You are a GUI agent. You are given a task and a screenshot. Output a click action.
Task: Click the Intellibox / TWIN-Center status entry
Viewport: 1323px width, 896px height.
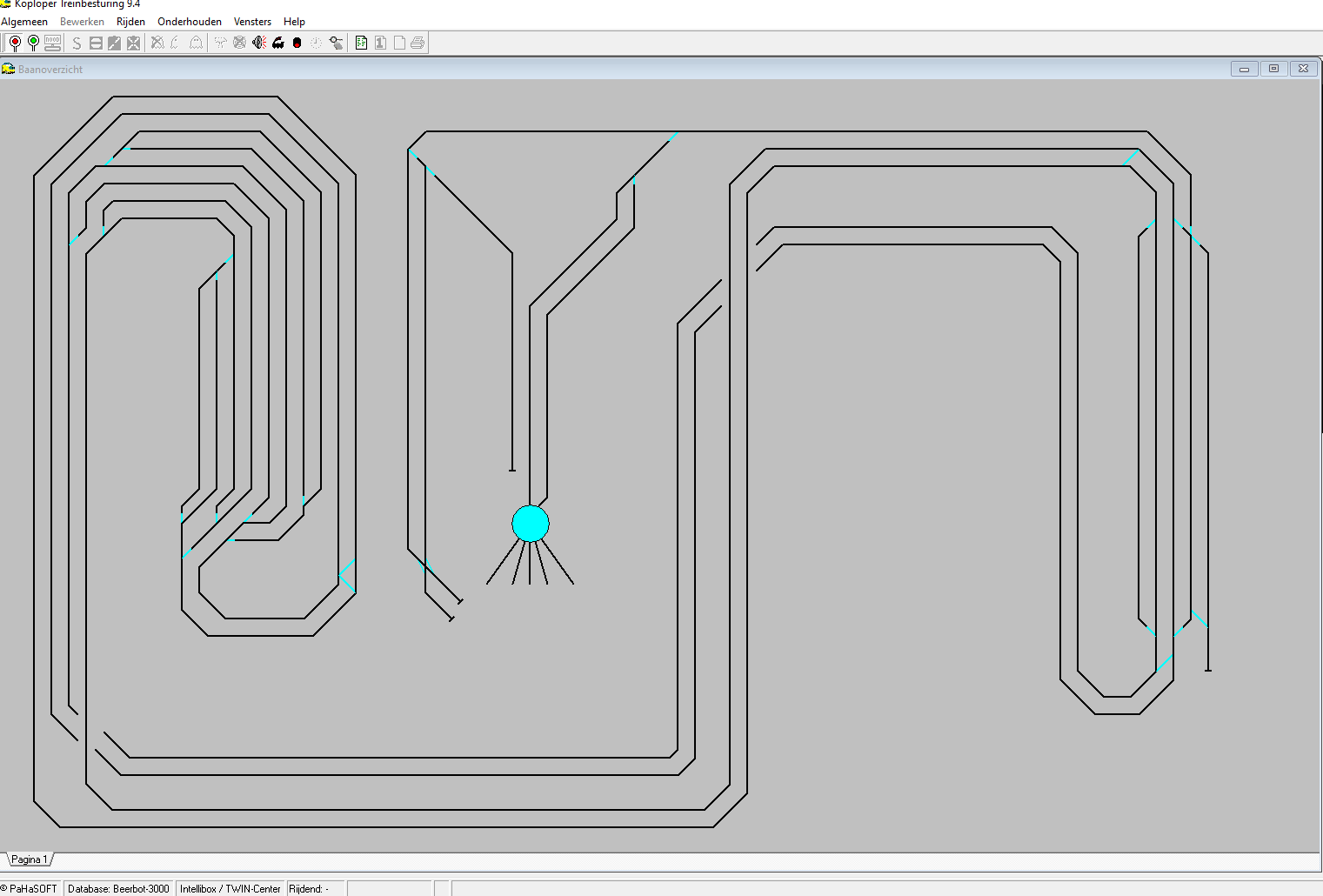(231, 889)
